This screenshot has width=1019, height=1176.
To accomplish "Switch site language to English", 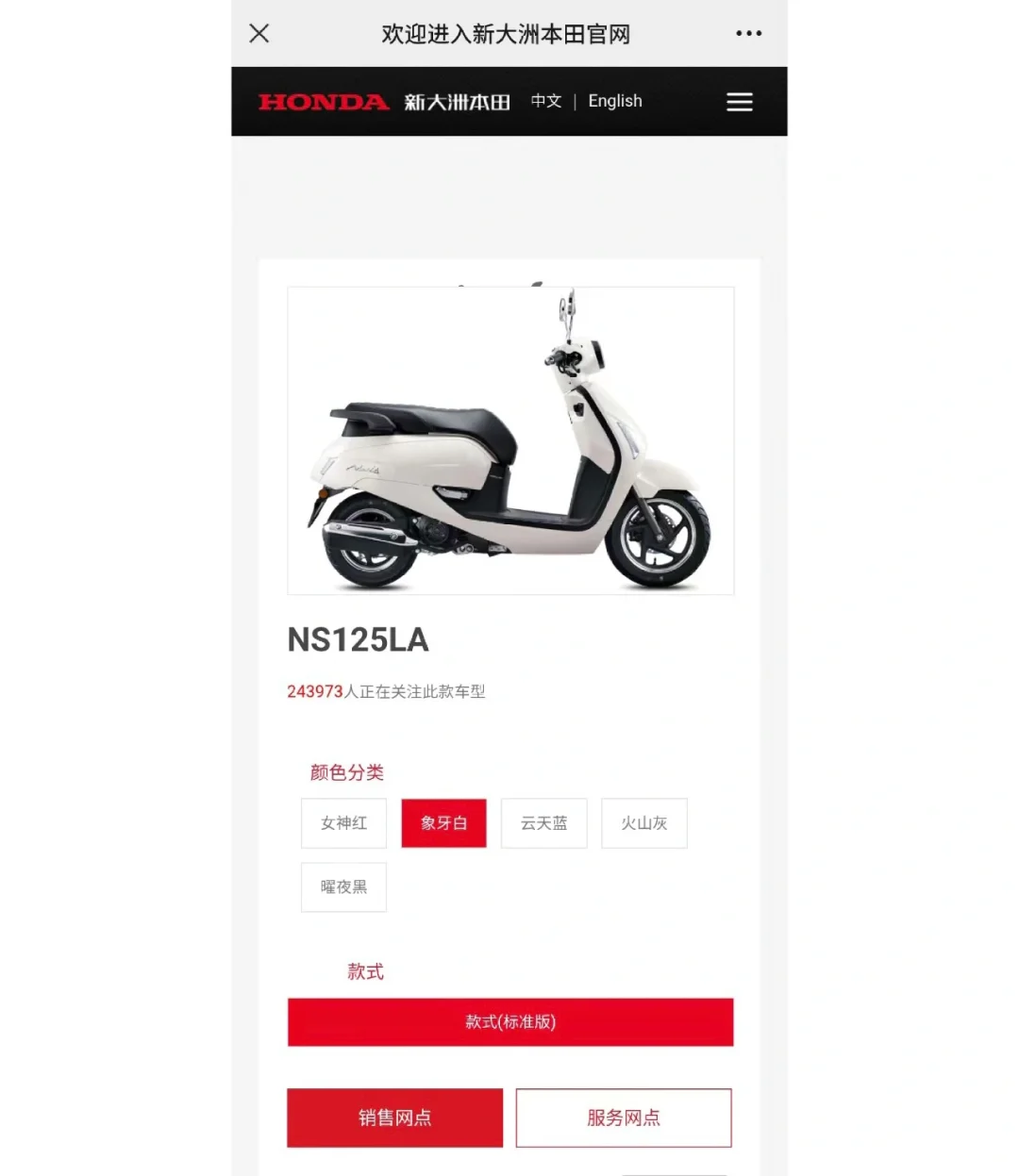I will 615,101.
